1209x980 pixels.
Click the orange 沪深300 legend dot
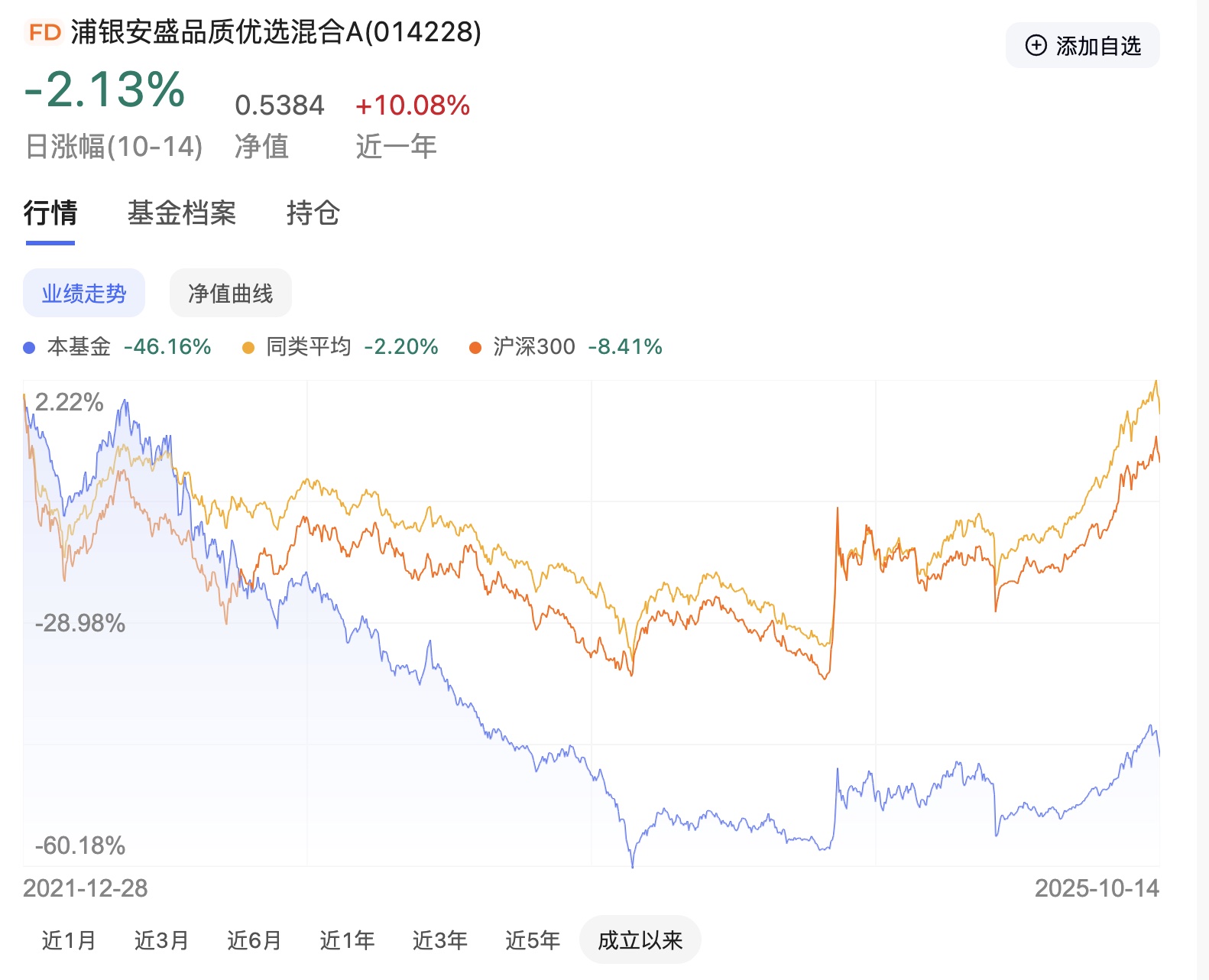point(475,348)
